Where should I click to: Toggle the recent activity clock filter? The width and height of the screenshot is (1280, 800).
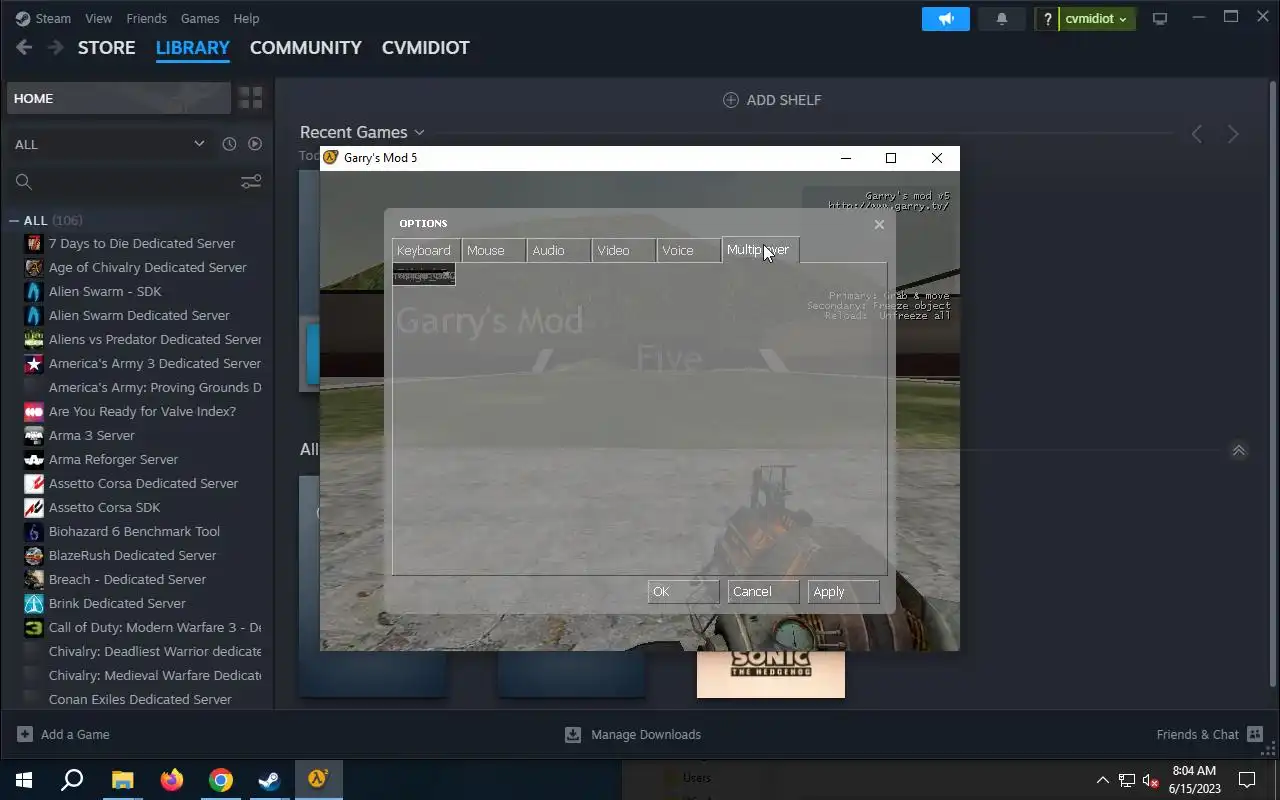(229, 144)
